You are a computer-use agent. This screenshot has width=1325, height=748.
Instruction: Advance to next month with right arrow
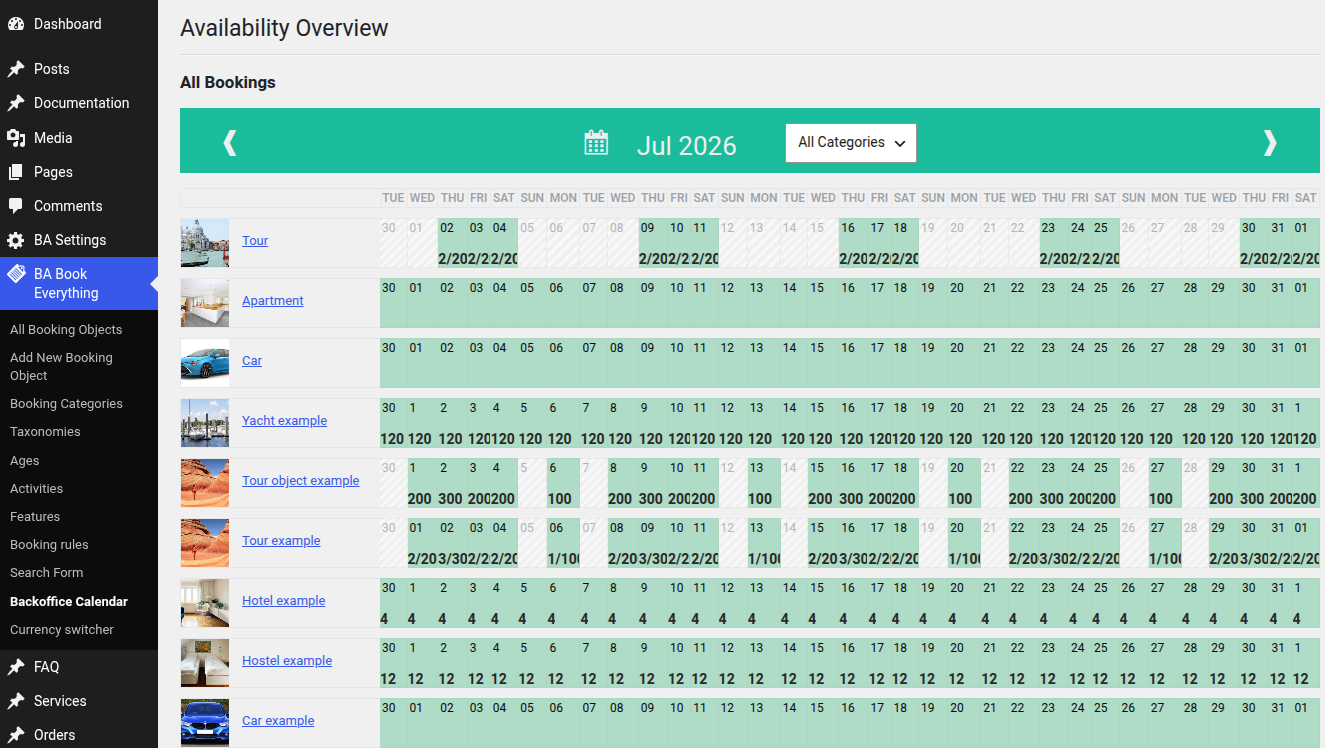click(x=1270, y=143)
